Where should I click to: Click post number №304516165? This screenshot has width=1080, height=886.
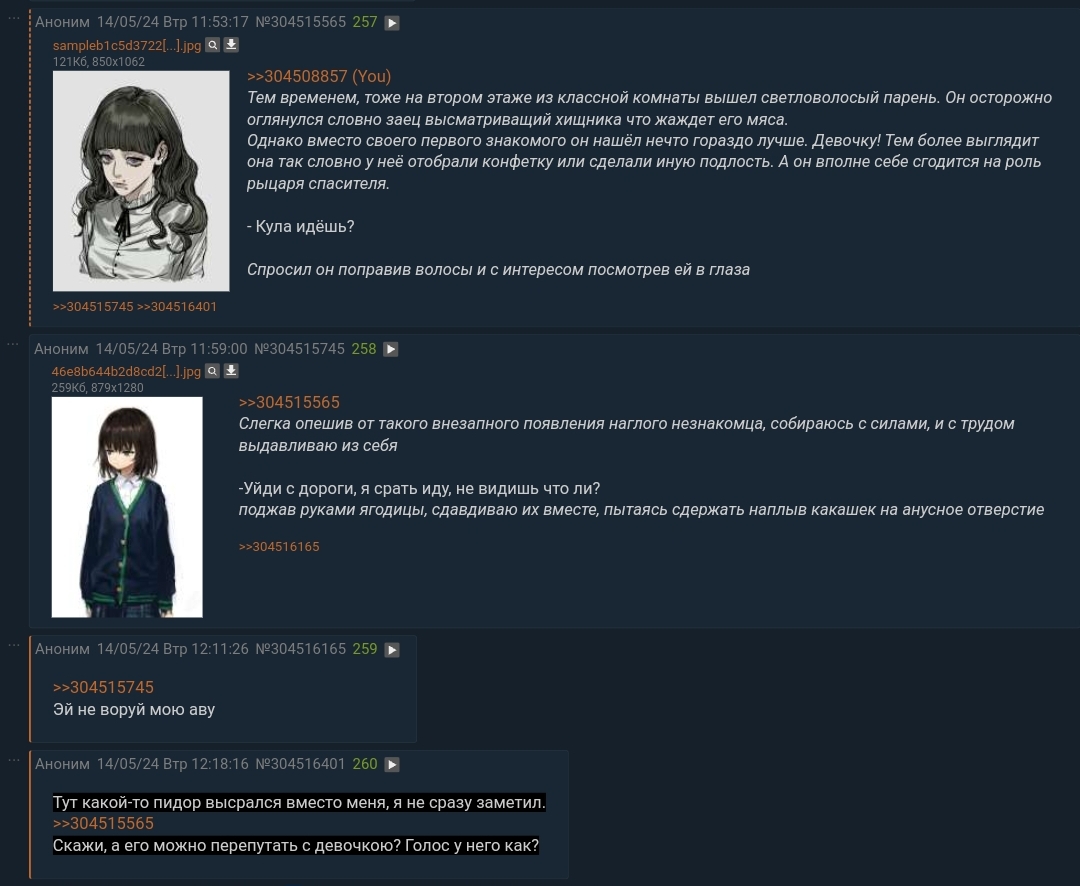click(x=300, y=649)
